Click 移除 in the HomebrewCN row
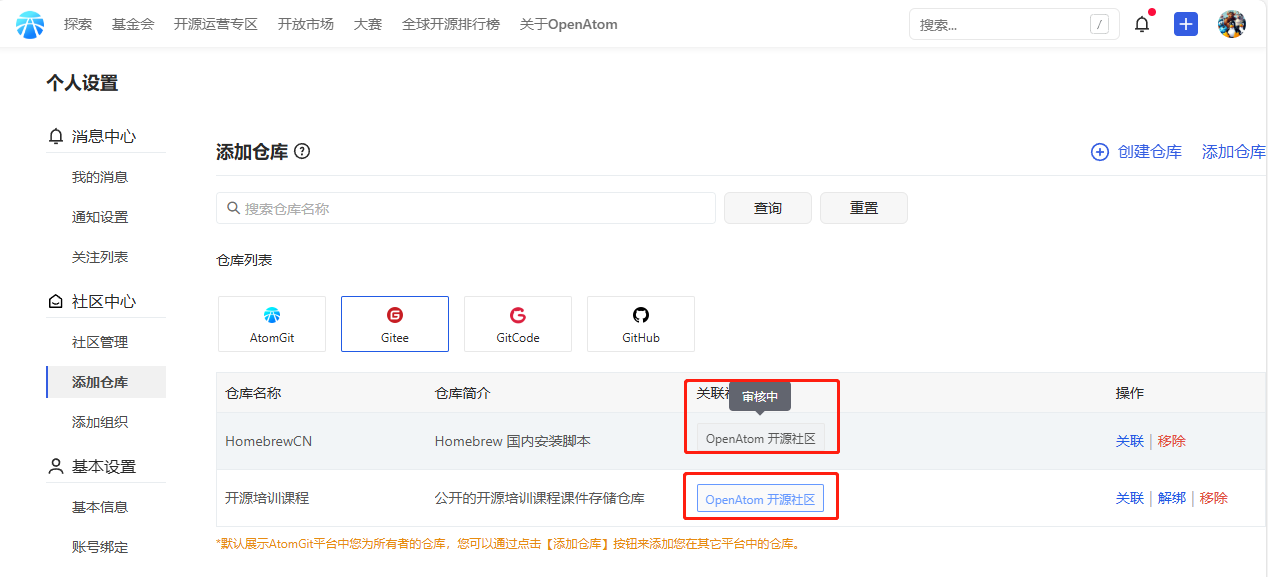 pyautogui.click(x=1172, y=441)
